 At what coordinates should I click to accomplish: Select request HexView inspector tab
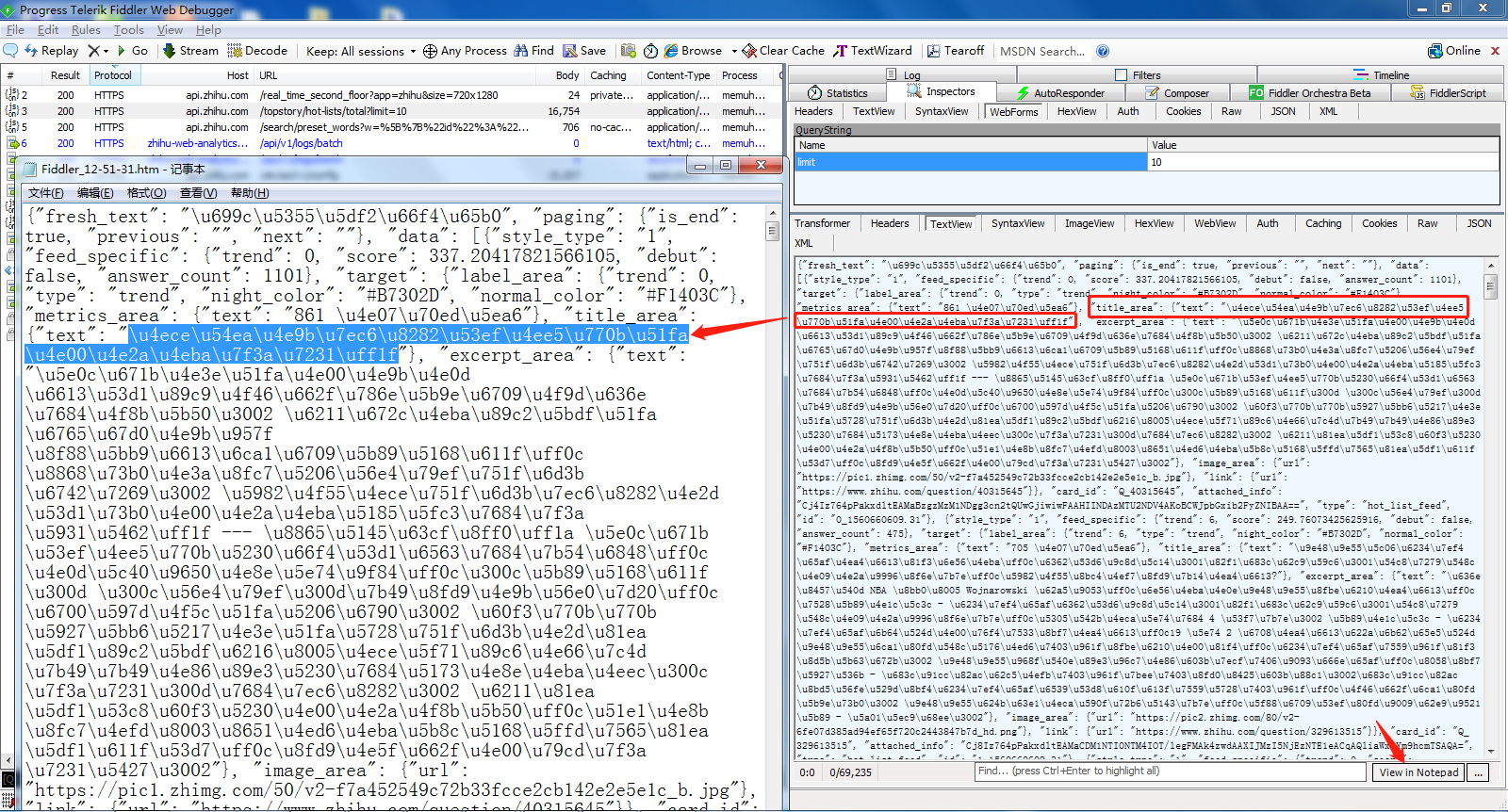click(x=1076, y=111)
